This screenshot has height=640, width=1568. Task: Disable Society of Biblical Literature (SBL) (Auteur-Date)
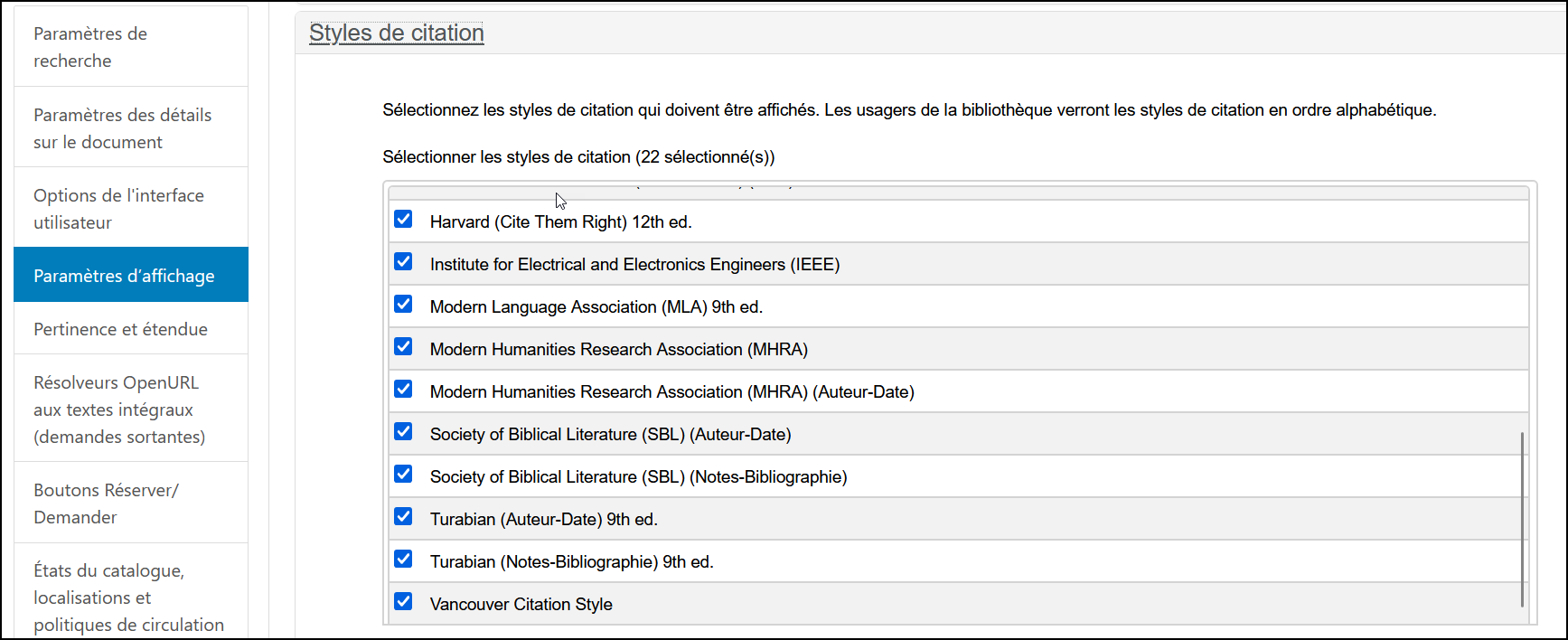[x=403, y=431]
